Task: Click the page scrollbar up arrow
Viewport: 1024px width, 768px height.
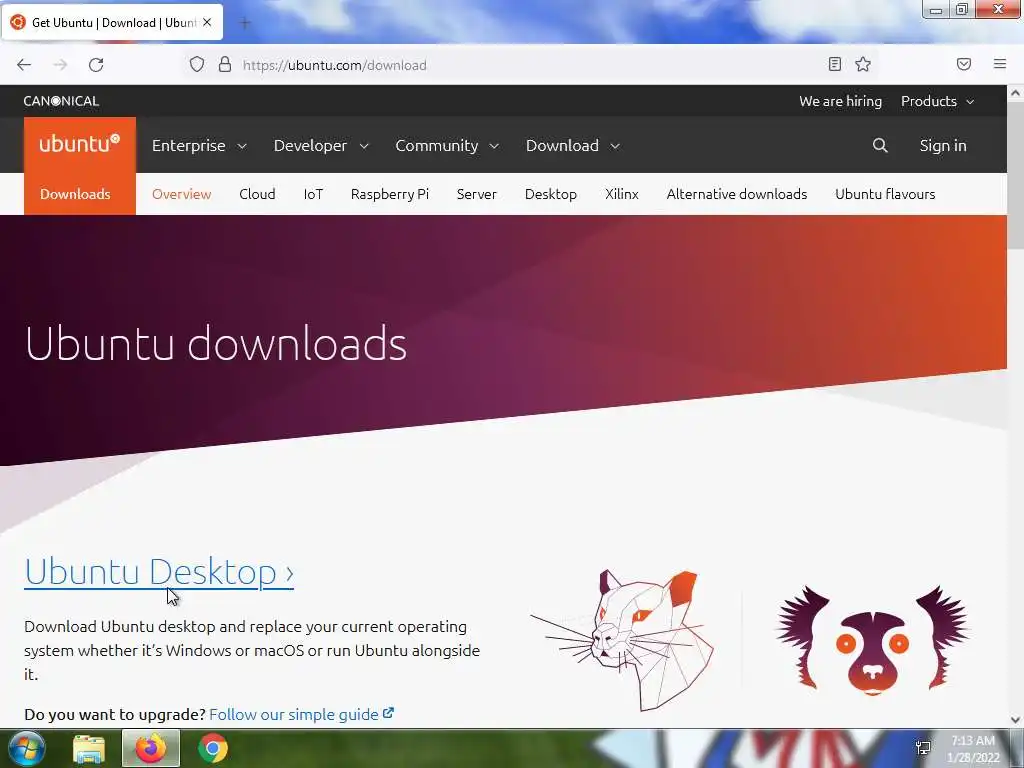Action: coord(1016,93)
